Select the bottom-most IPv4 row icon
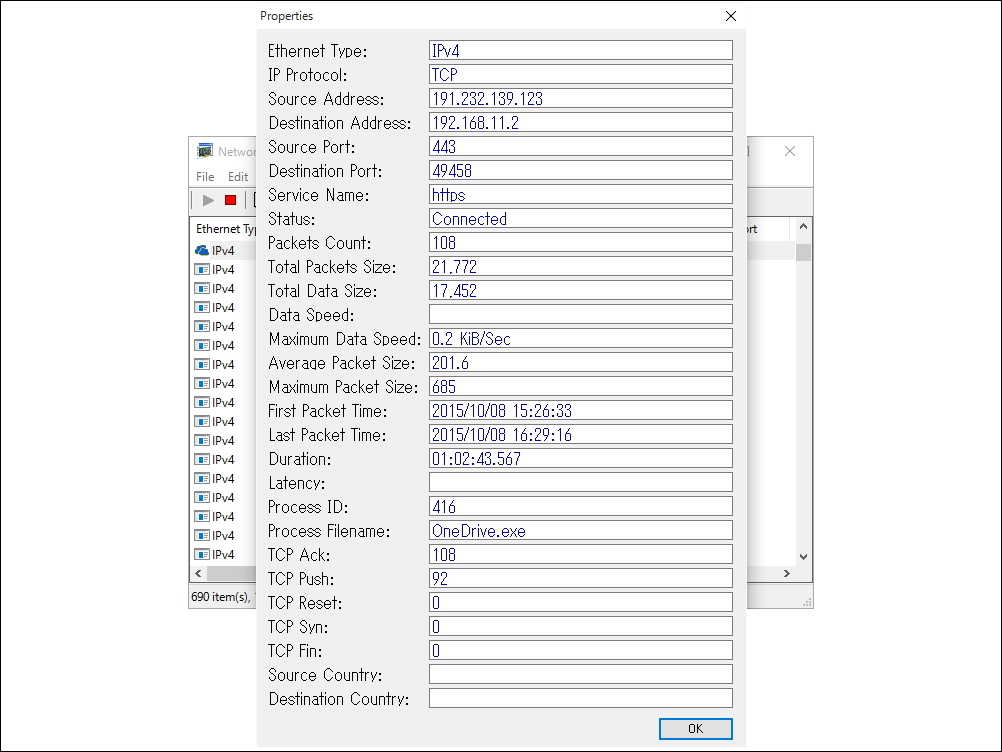Viewport: 1002px width, 752px height. tap(202, 554)
